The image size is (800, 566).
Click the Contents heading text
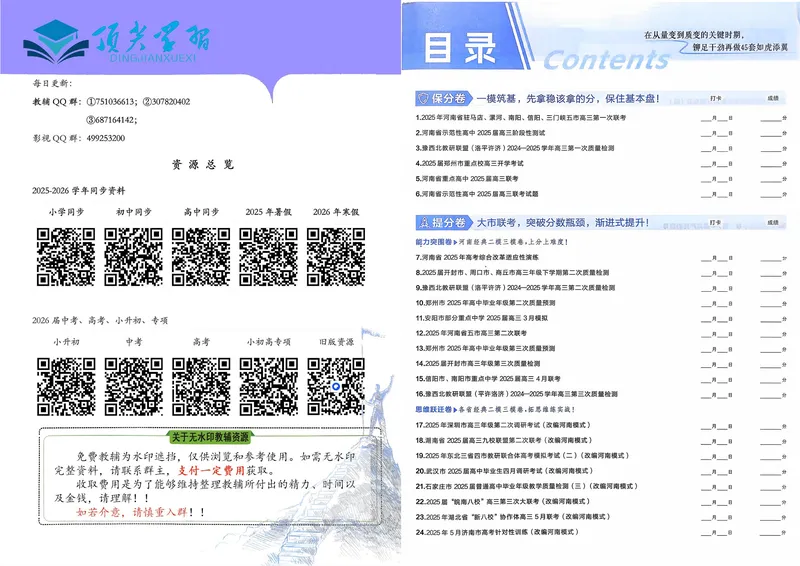tap(606, 60)
